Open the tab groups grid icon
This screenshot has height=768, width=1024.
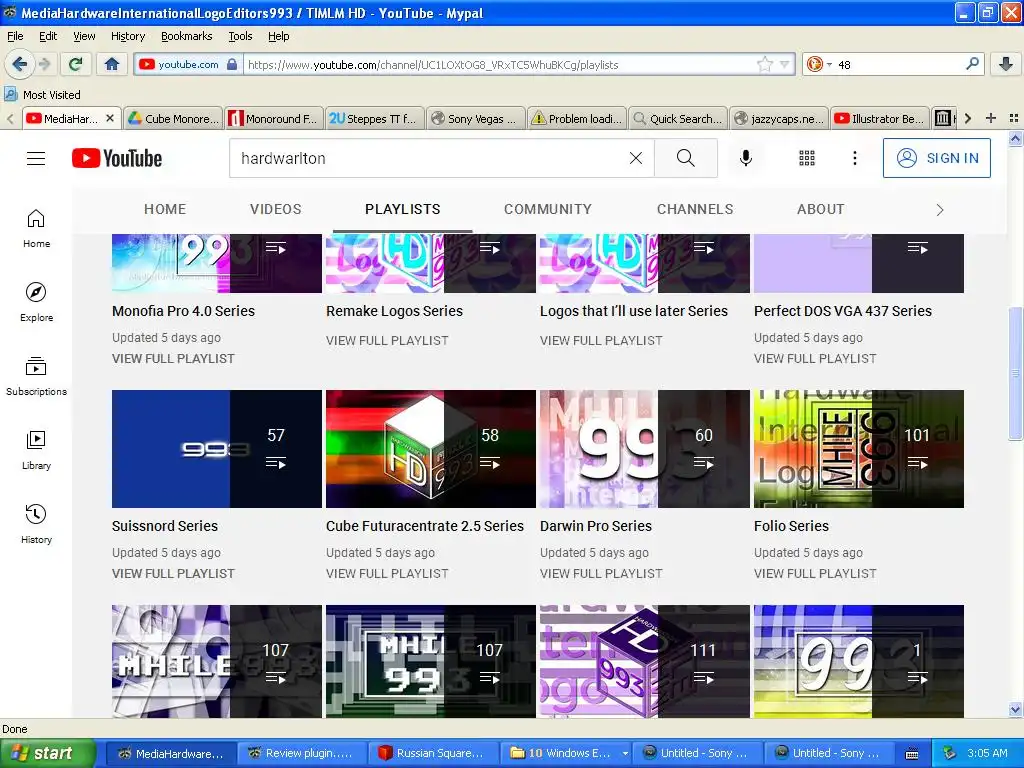1014,118
